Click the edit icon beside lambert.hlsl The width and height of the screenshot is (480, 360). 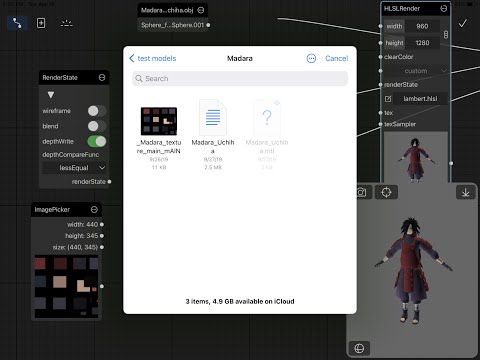388,99
